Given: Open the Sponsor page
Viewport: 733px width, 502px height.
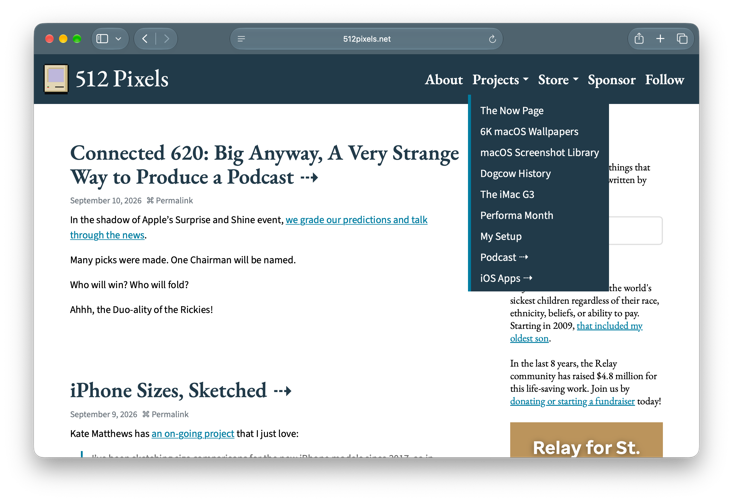Looking at the screenshot, I should point(611,80).
